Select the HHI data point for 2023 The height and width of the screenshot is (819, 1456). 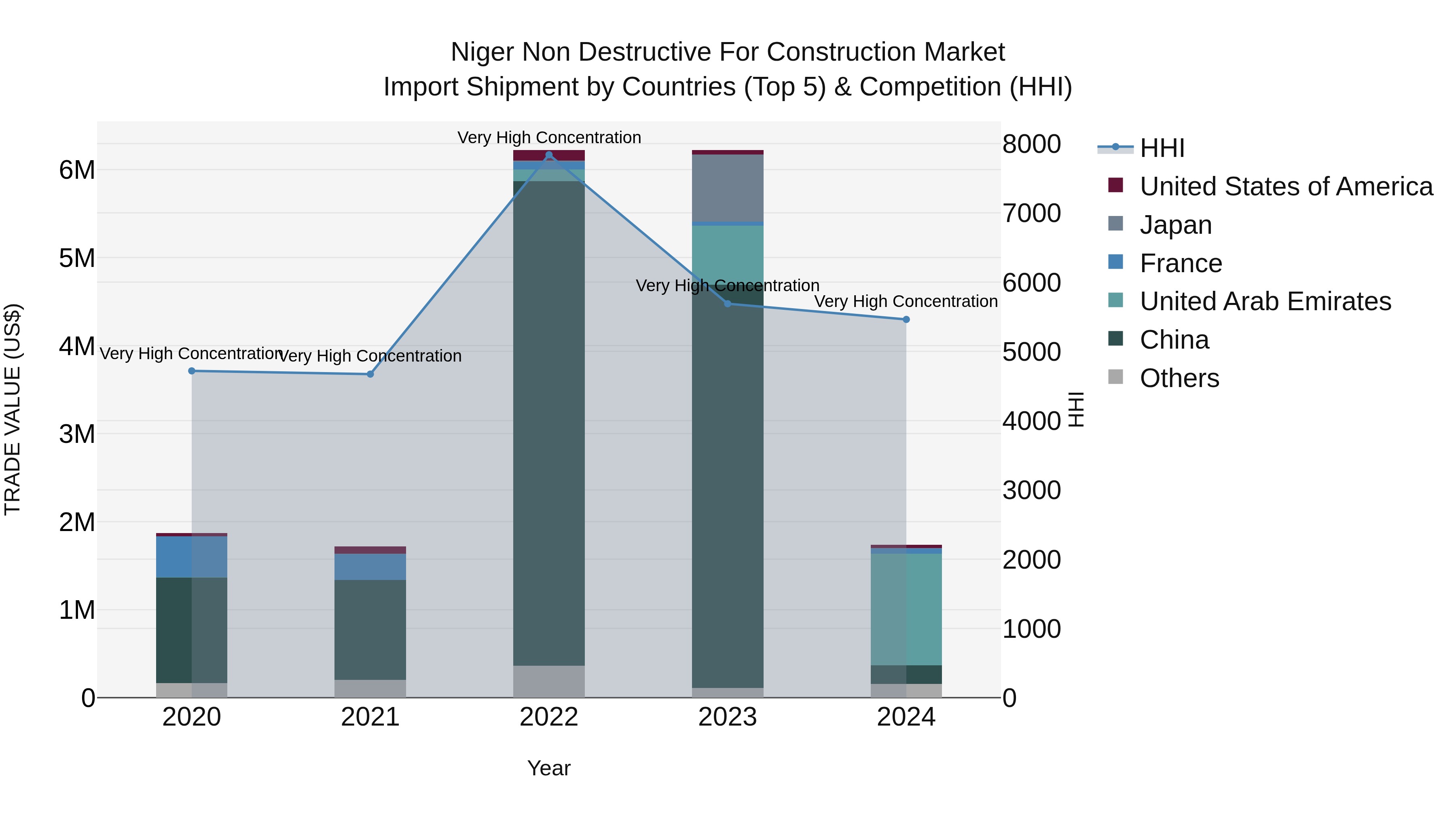[728, 304]
